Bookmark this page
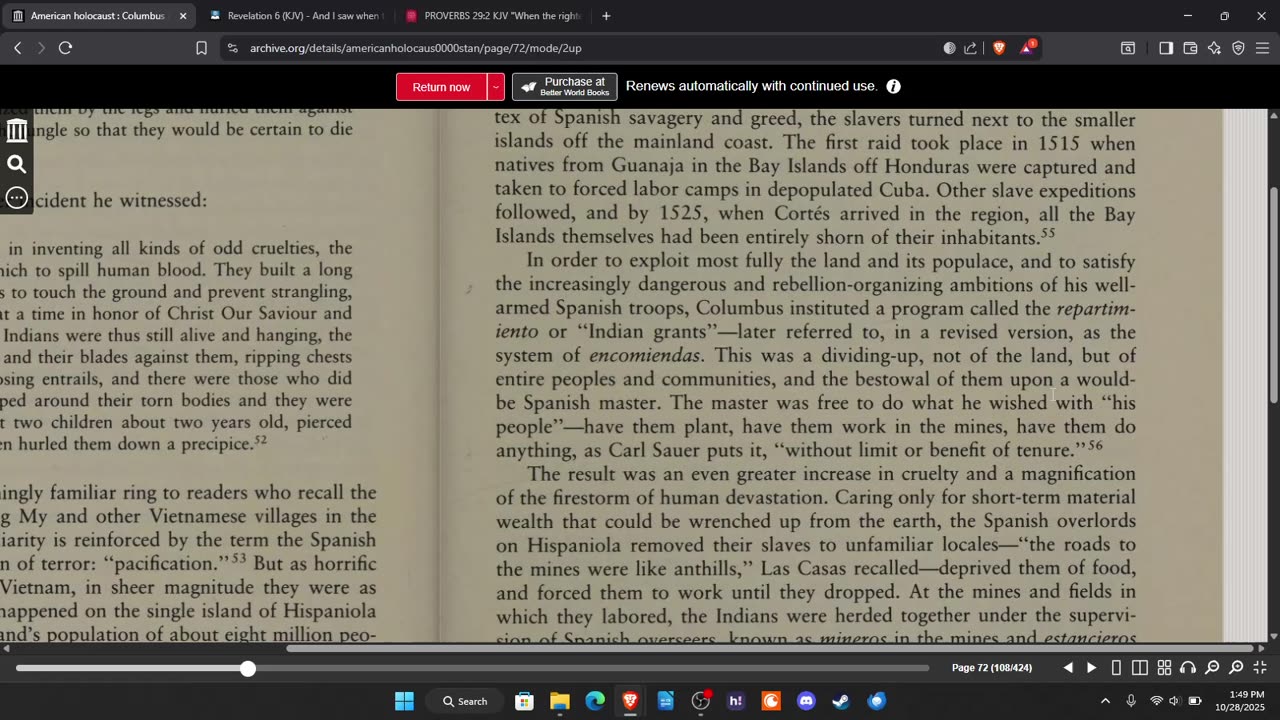This screenshot has width=1280, height=720. [x=201, y=48]
